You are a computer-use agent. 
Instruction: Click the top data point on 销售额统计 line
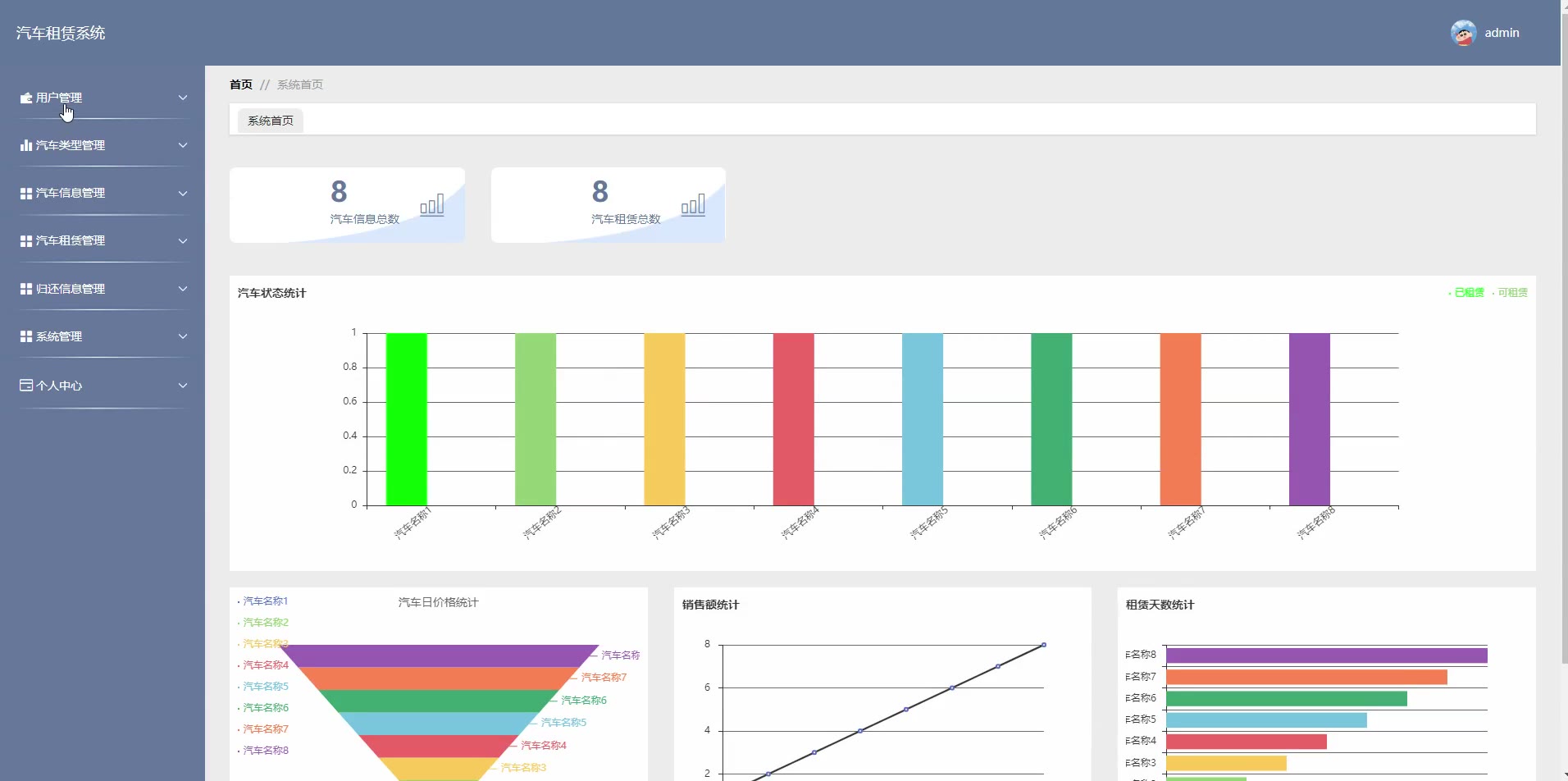point(1043,645)
